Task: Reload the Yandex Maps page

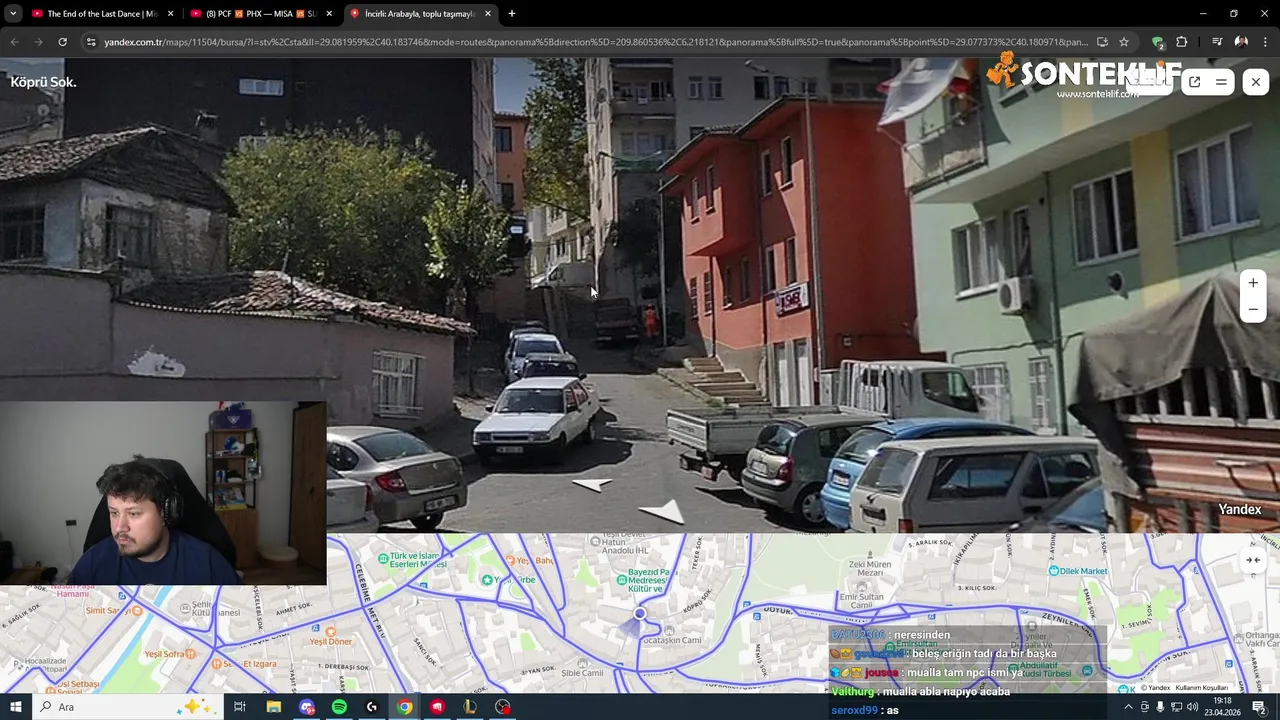Action: [x=62, y=42]
